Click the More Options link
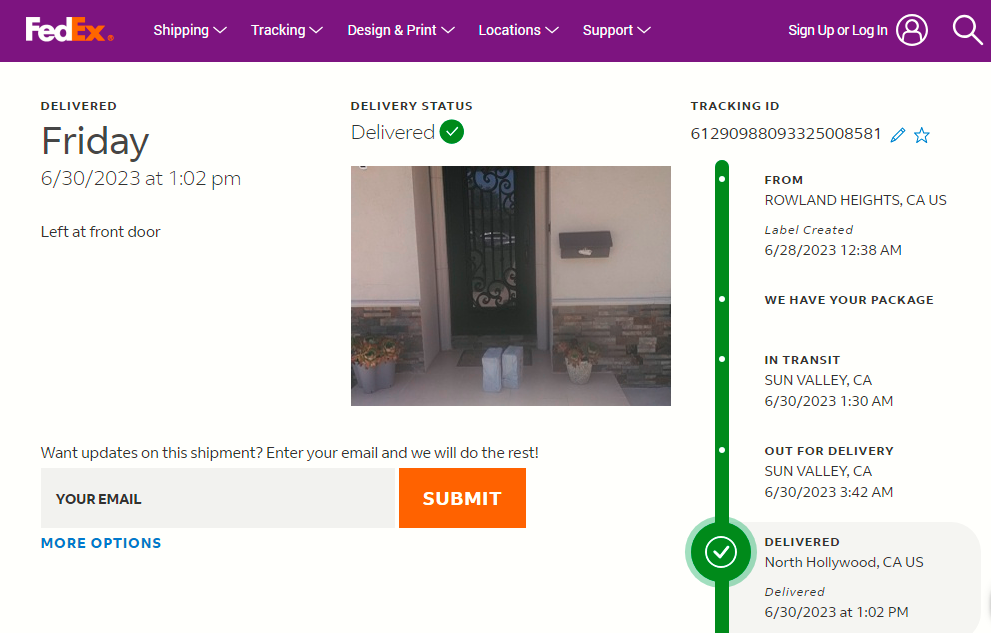 [101, 543]
